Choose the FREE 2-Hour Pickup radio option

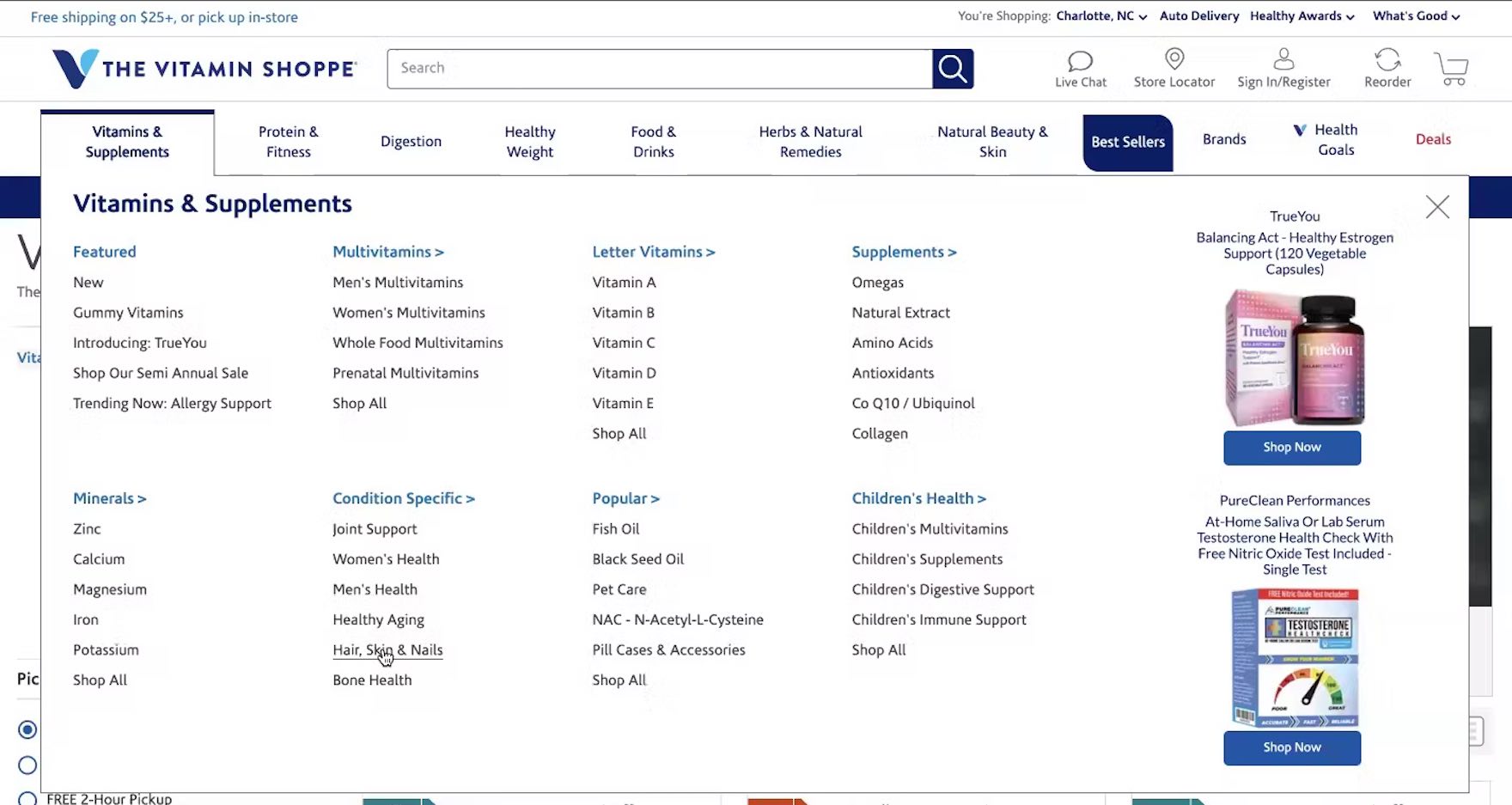(27, 798)
